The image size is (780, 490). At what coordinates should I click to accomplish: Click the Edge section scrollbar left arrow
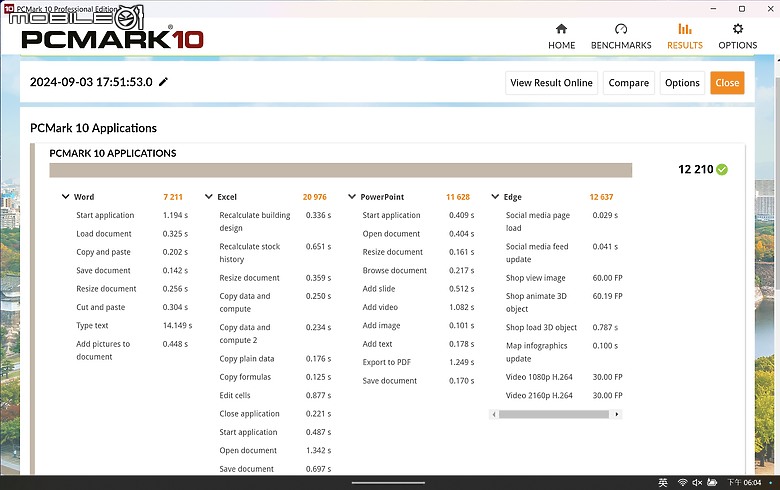pos(493,414)
